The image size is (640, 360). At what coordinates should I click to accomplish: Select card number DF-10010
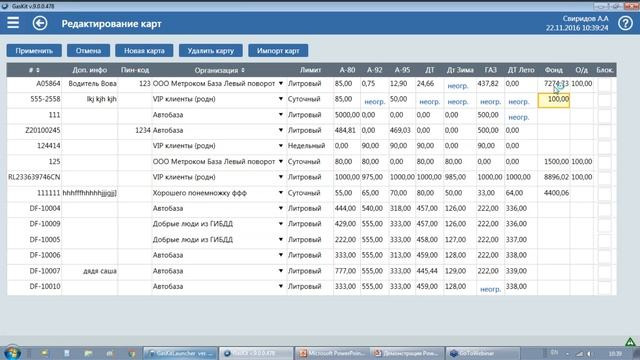(44, 287)
